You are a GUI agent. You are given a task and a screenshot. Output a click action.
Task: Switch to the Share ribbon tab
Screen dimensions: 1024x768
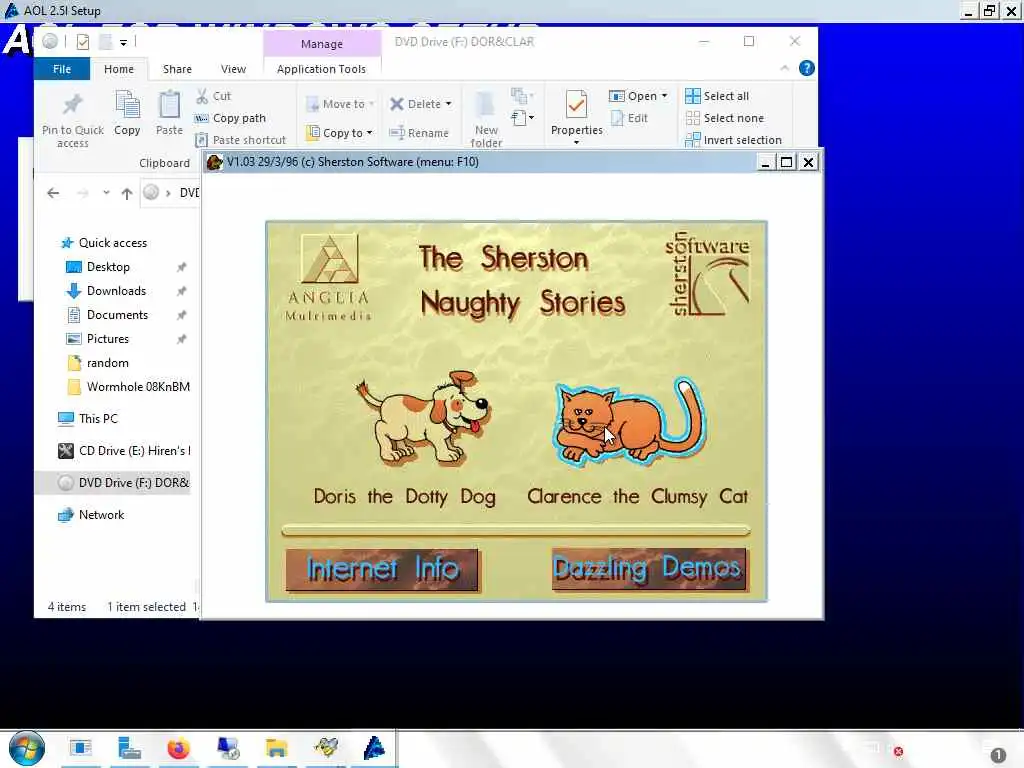(177, 69)
